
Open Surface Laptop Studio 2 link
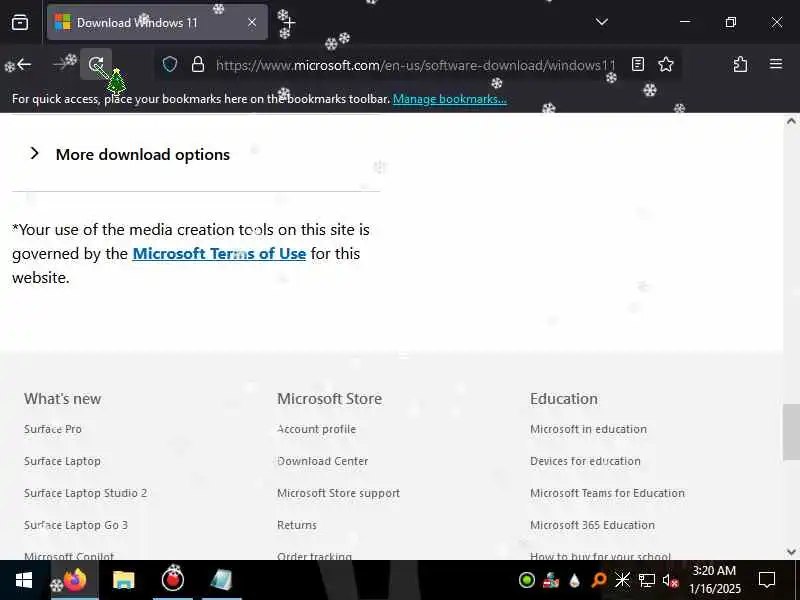(86, 493)
